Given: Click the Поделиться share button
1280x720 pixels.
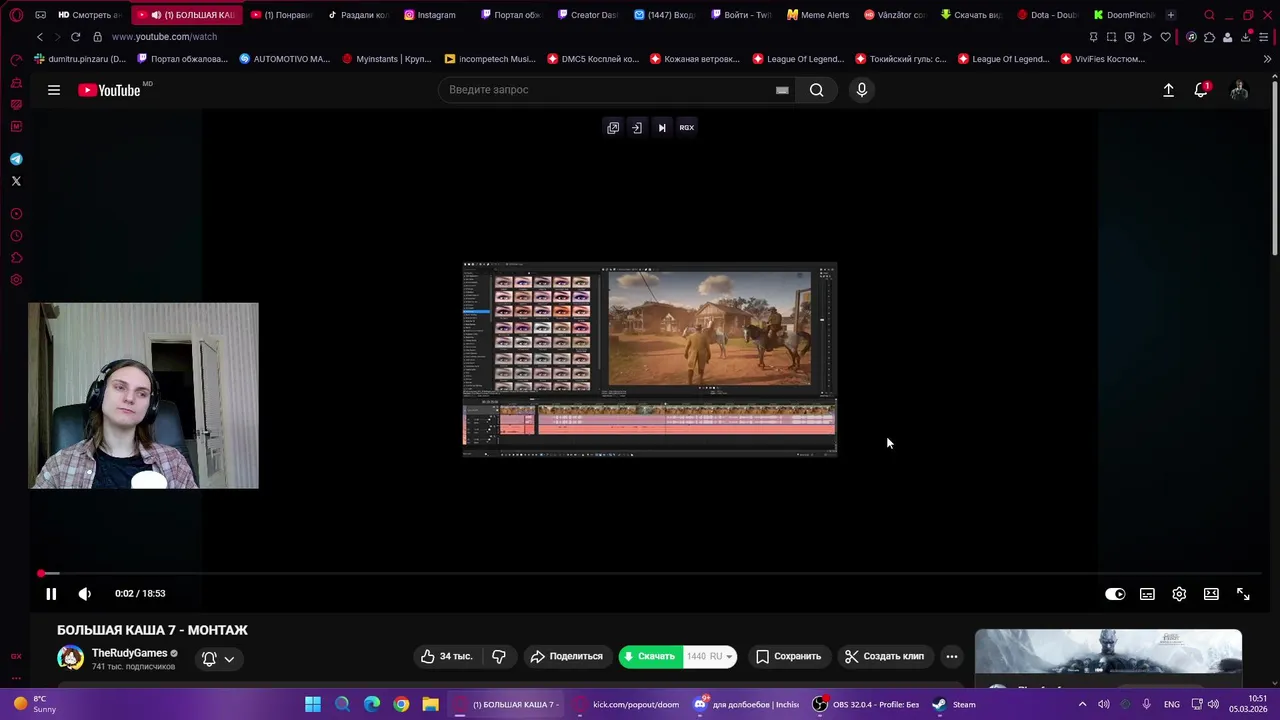Looking at the screenshot, I should tap(566, 656).
